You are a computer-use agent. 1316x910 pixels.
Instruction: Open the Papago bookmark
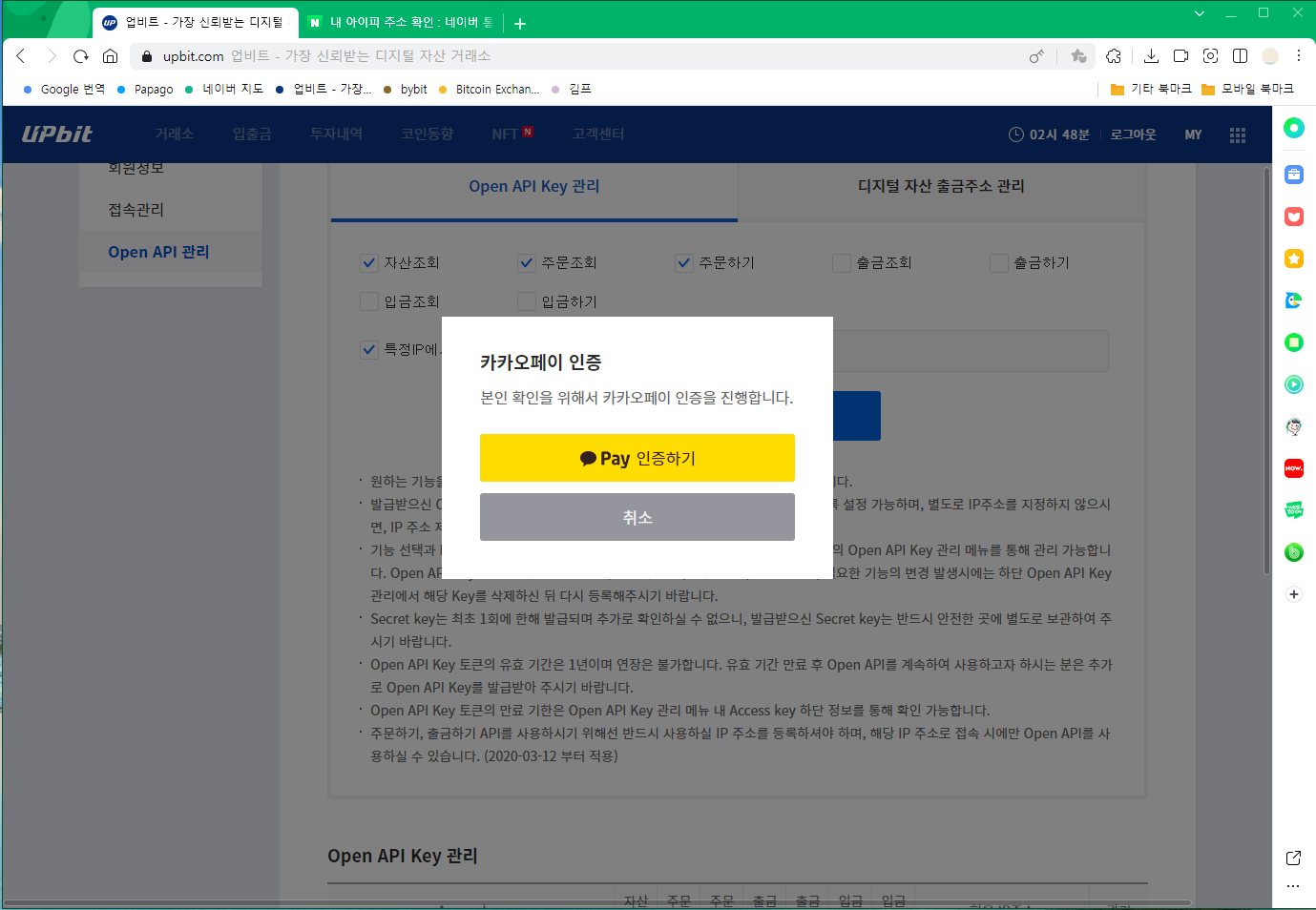point(145,89)
